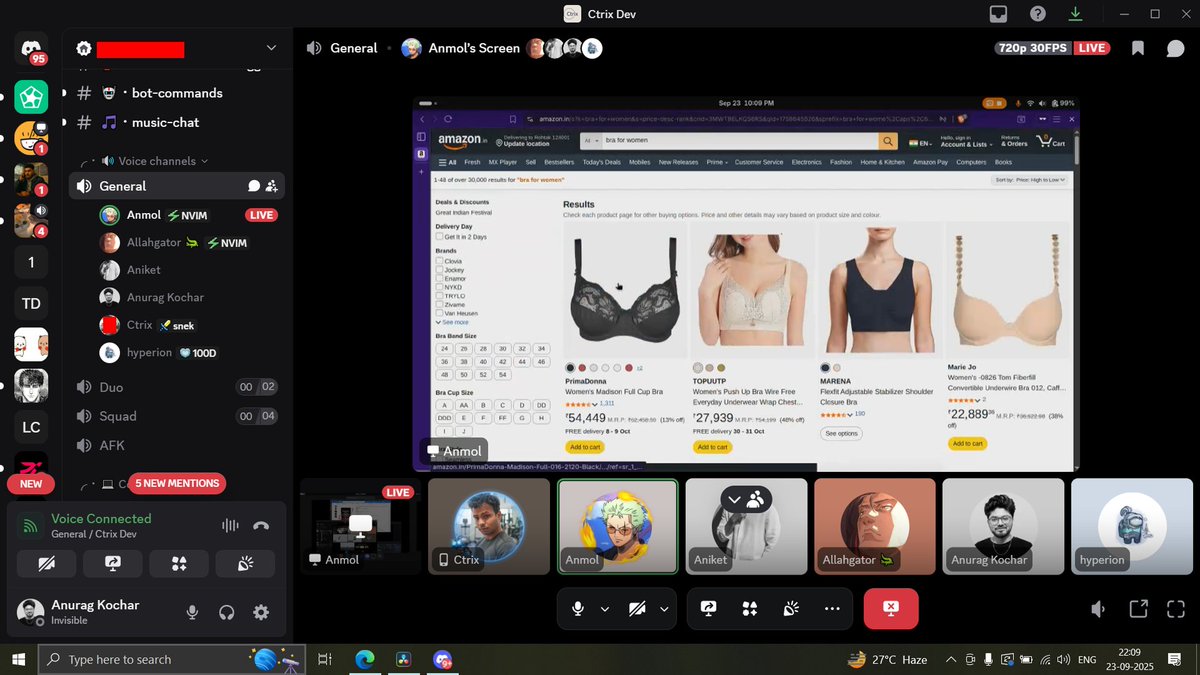Share your screen from voice panel

coord(113,564)
